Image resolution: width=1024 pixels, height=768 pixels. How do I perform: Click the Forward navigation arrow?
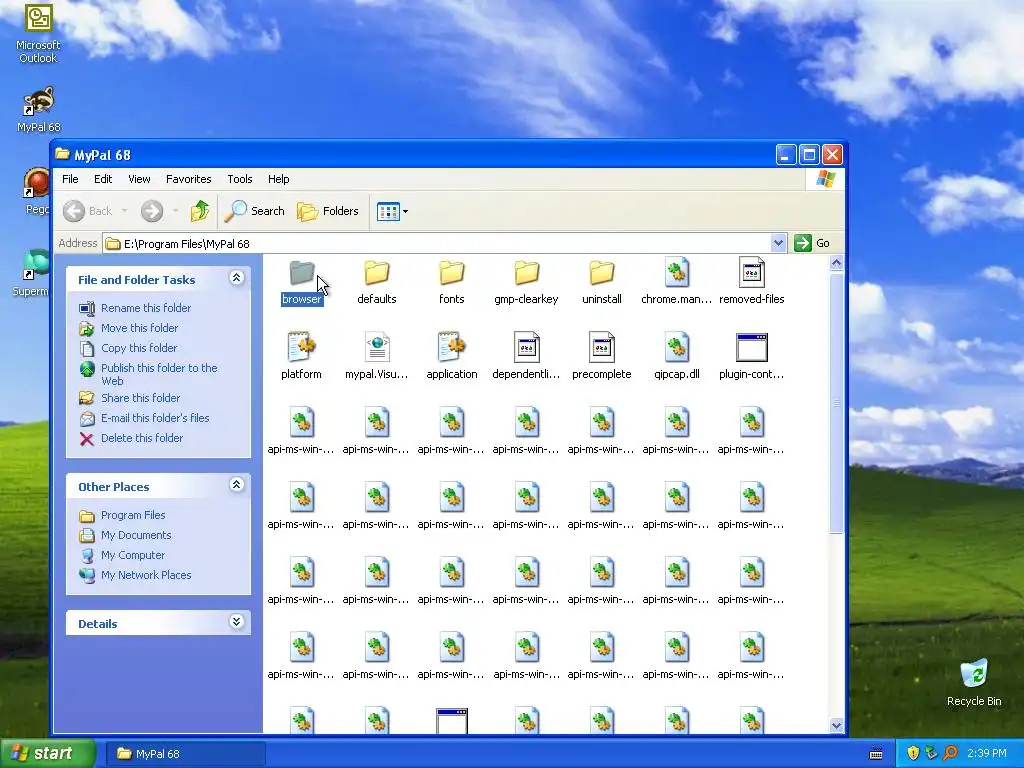coord(152,211)
